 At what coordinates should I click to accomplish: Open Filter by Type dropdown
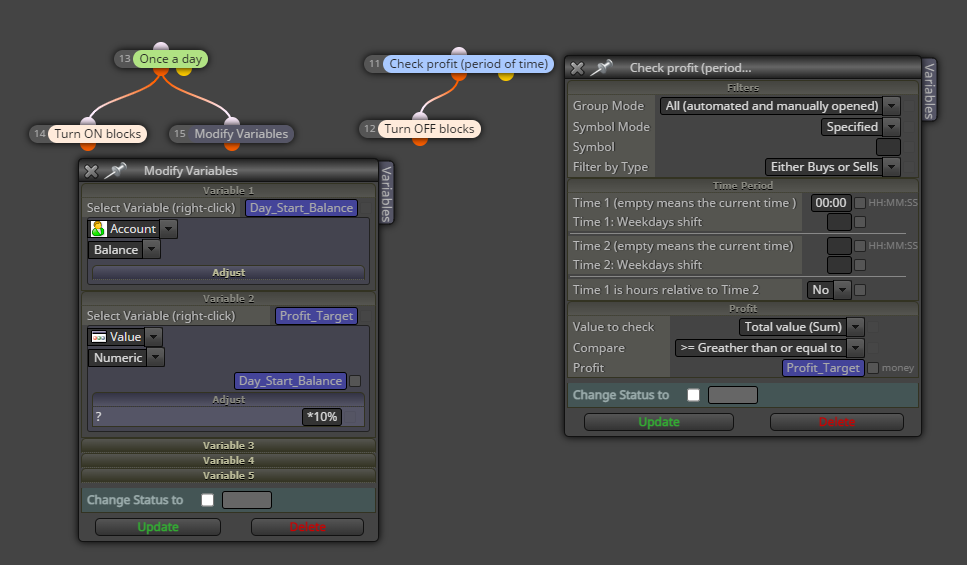[892, 167]
